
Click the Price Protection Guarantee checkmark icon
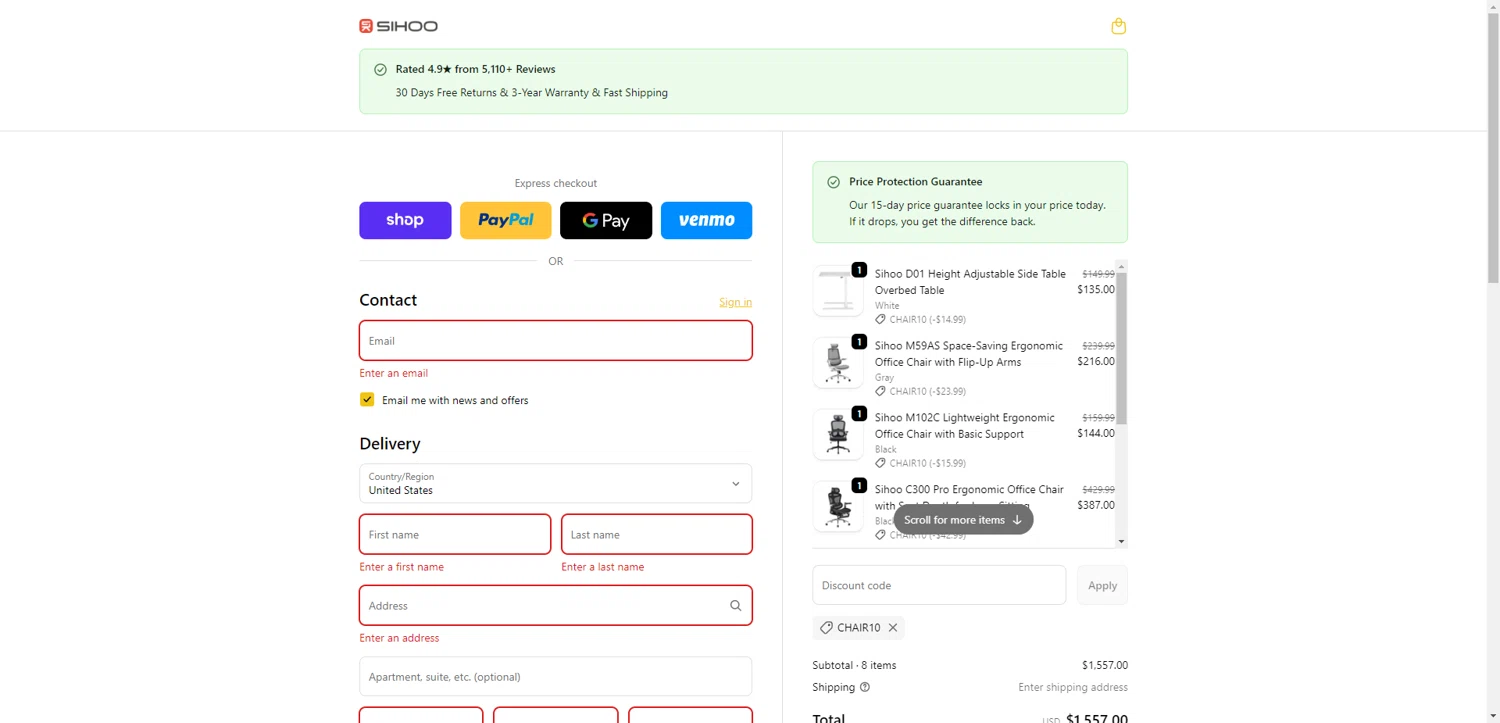pos(833,182)
